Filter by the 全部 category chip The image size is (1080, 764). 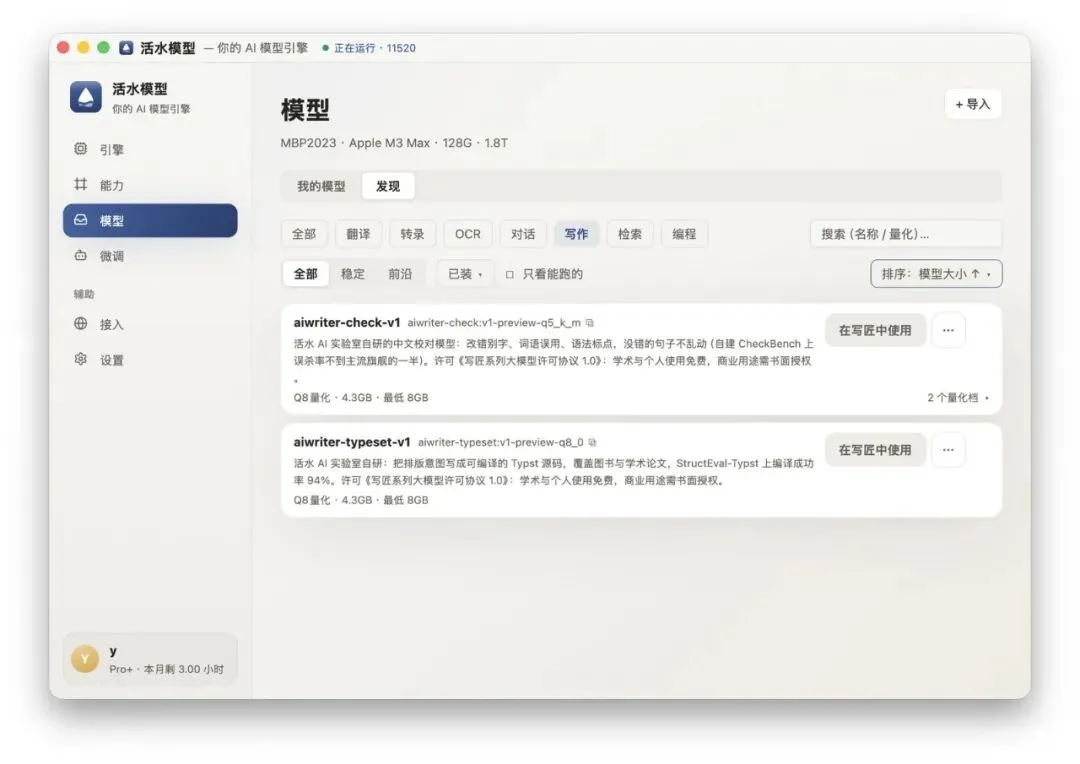tap(304, 234)
